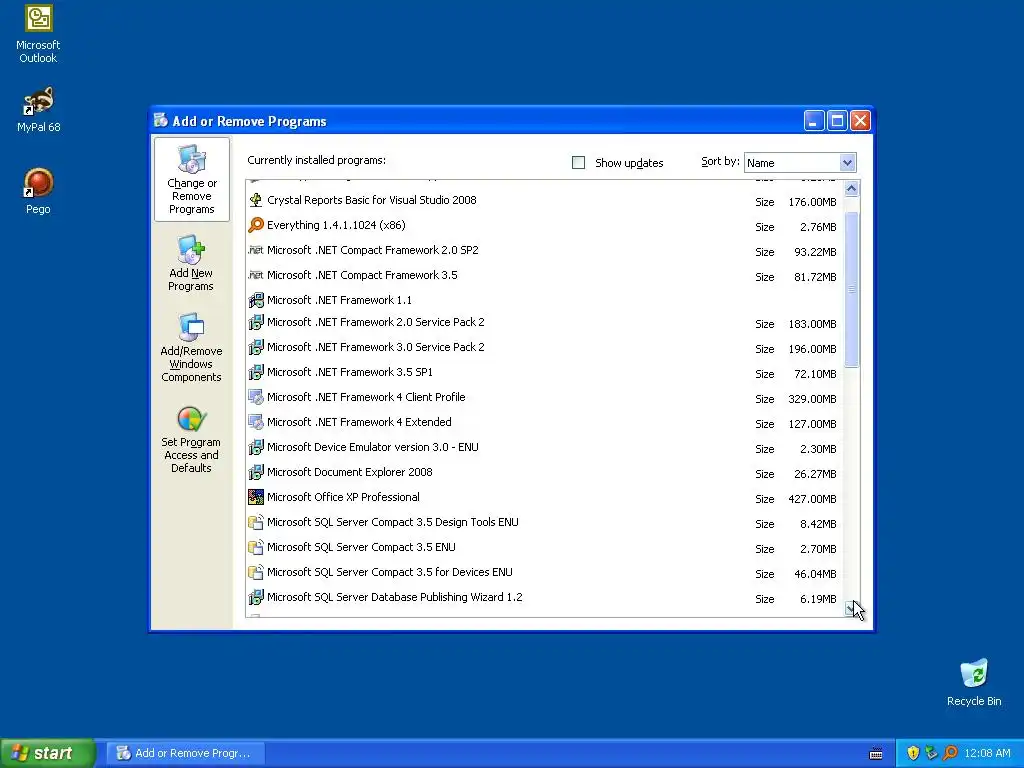Click the security shield tray icon
This screenshot has width=1024, height=768.
tap(913, 753)
